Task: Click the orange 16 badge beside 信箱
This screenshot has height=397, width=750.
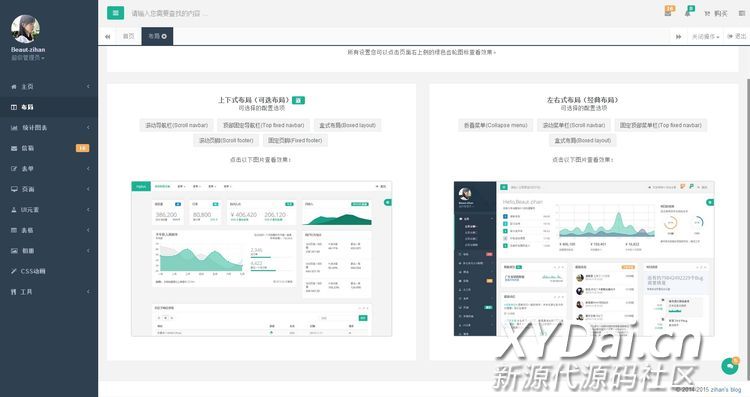Action: pos(82,148)
